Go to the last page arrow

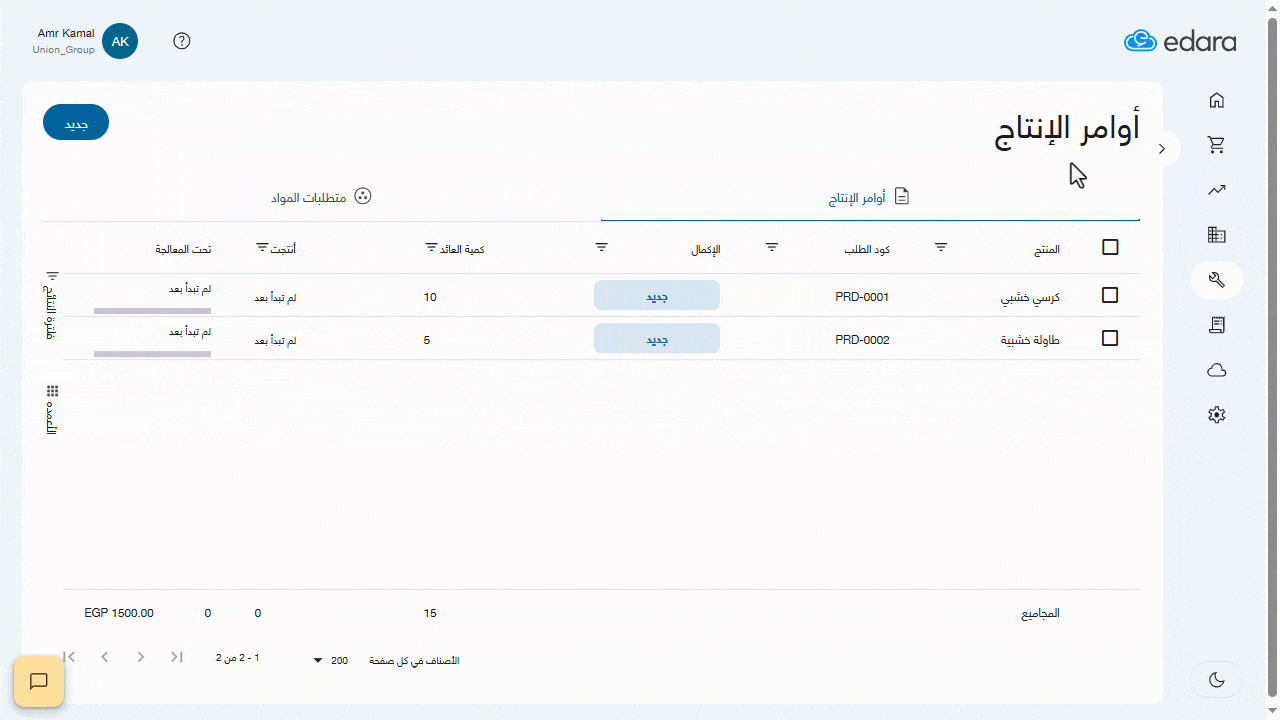[x=177, y=657]
